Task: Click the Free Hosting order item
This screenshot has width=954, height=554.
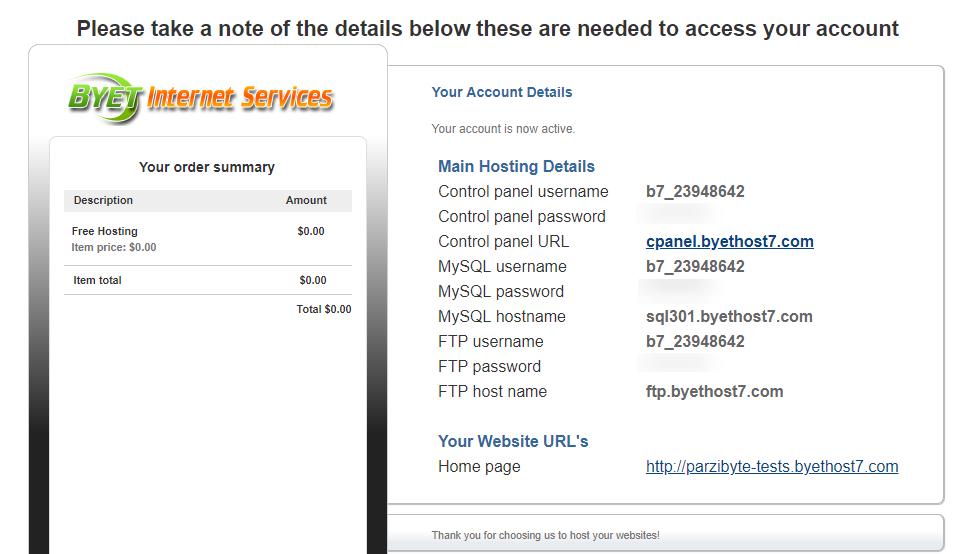Action: coord(105,231)
